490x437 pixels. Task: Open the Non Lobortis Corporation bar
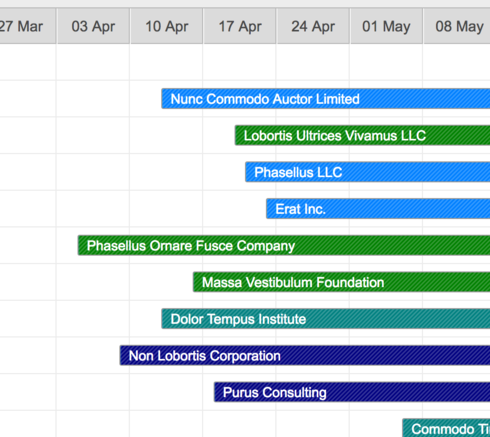click(x=305, y=355)
